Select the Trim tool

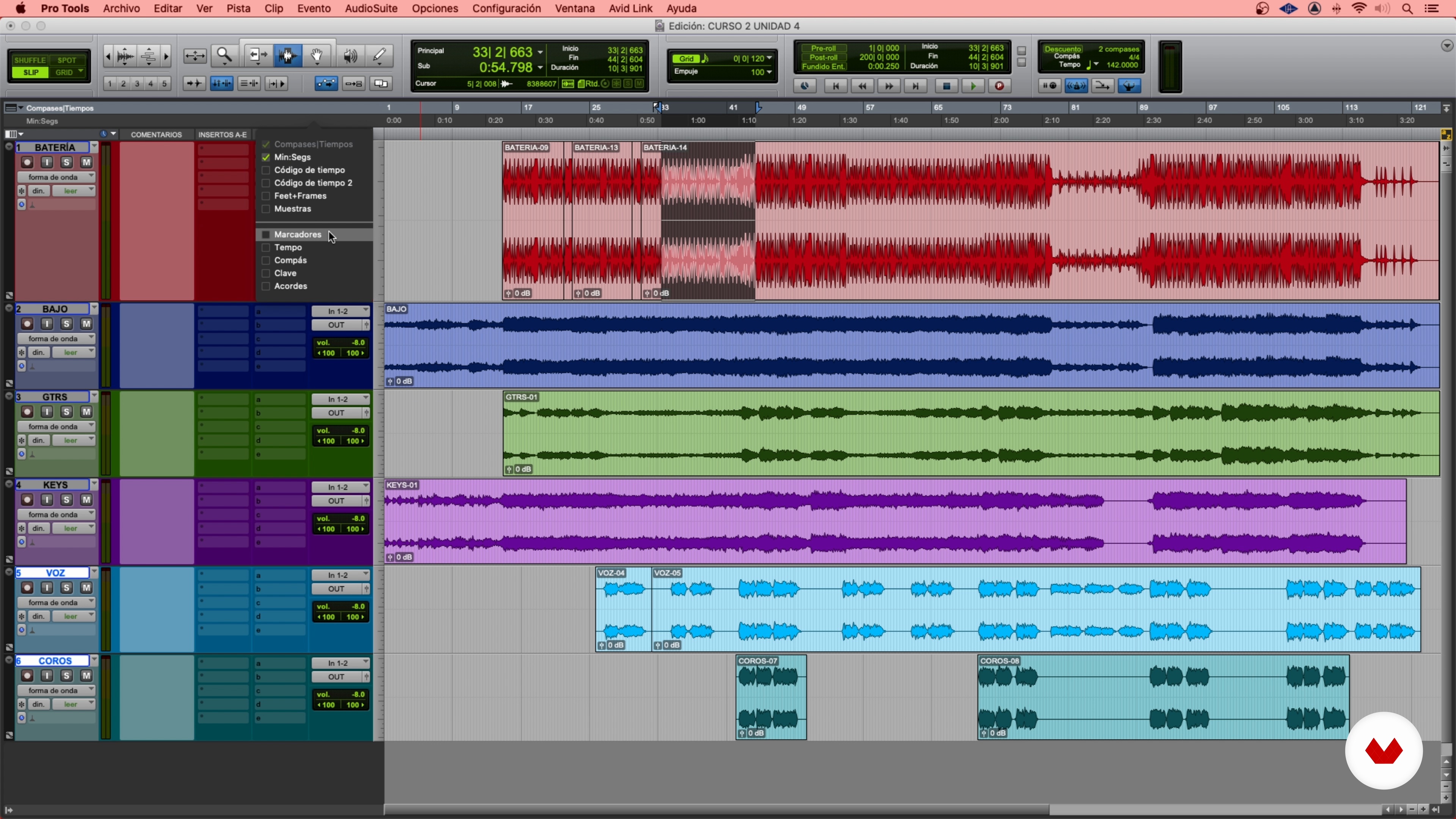point(257,55)
